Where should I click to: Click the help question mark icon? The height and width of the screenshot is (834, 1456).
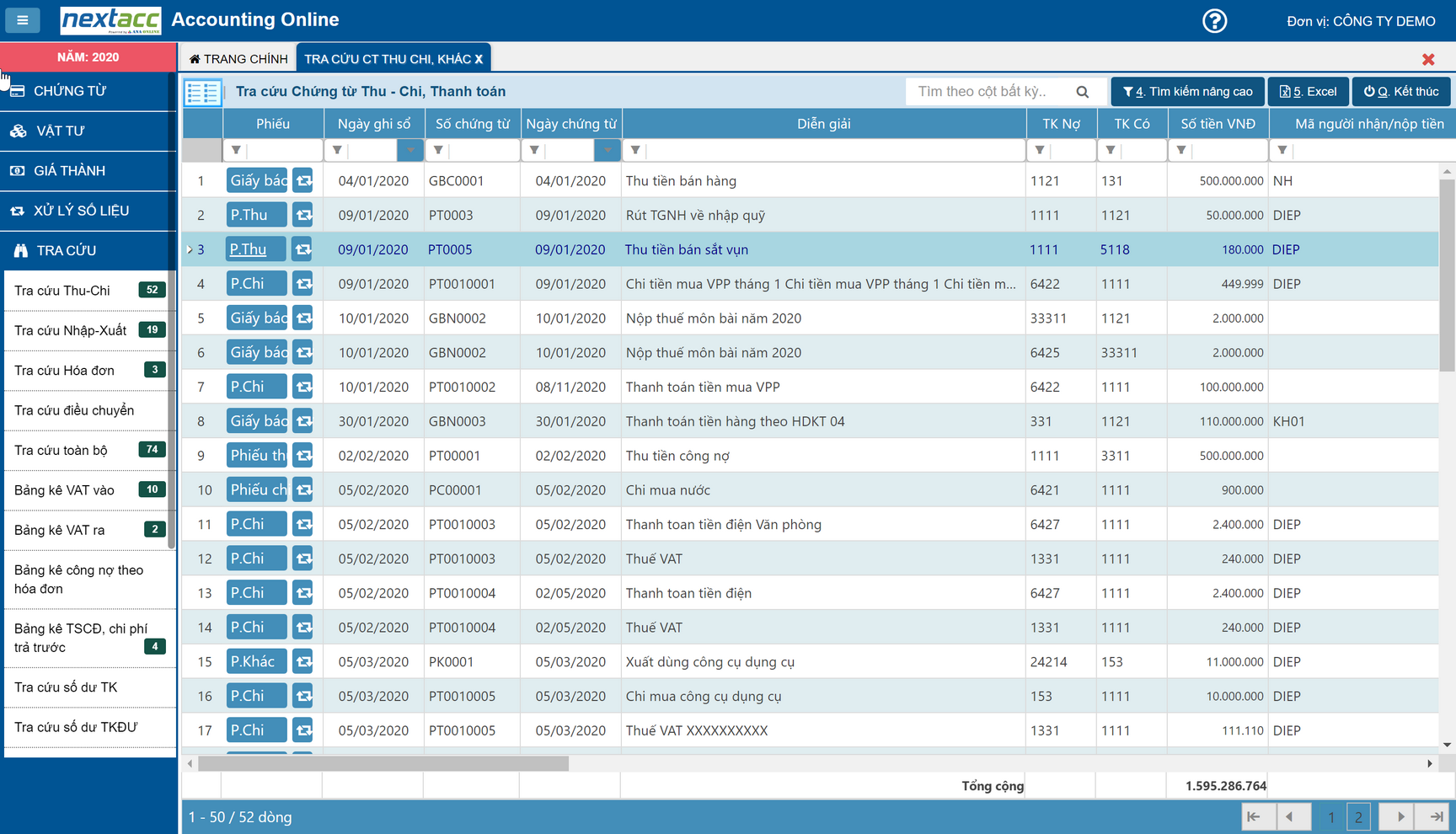tap(1214, 21)
